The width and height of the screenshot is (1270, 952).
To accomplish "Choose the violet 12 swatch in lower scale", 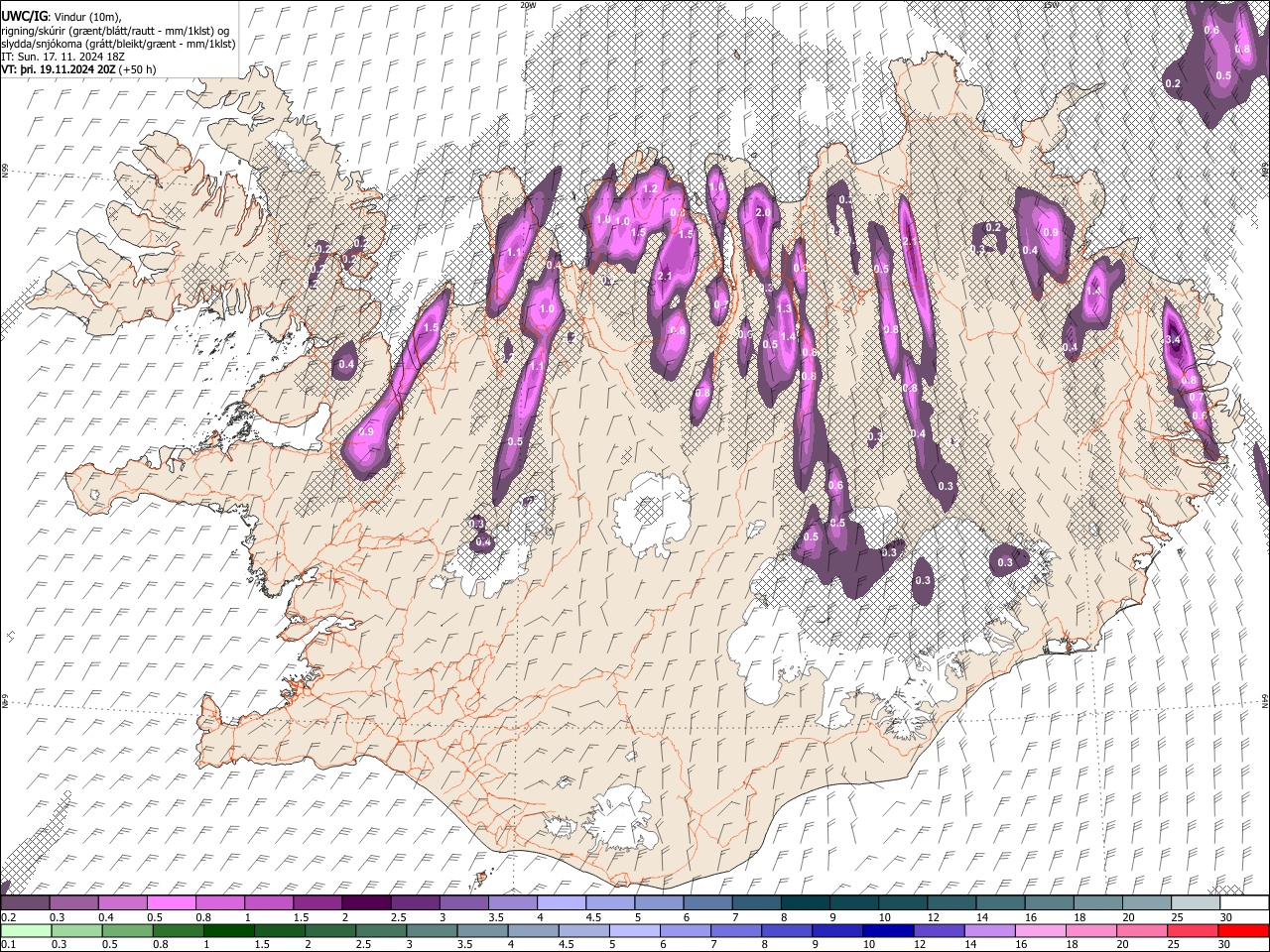I will coord(938,930).
